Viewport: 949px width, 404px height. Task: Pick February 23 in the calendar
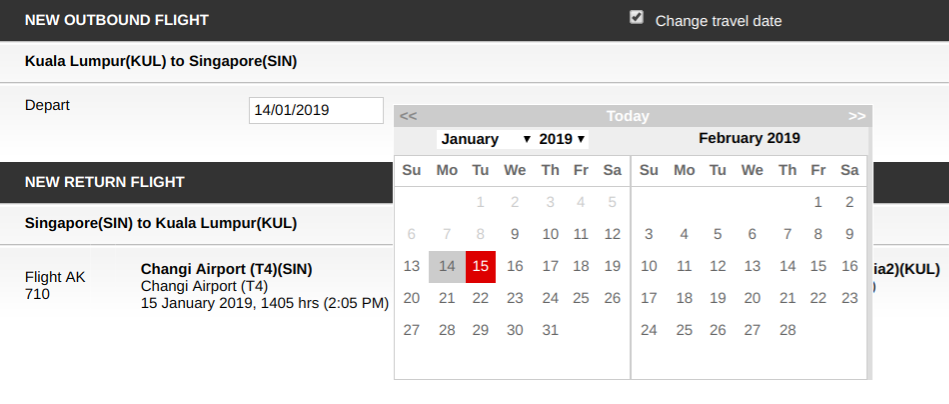[x=850, y=298]
